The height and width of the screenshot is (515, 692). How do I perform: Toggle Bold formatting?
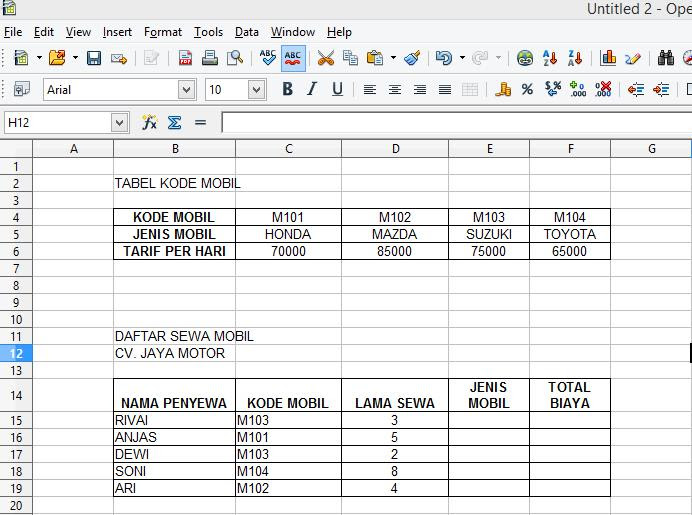click(x=287, y=89)
